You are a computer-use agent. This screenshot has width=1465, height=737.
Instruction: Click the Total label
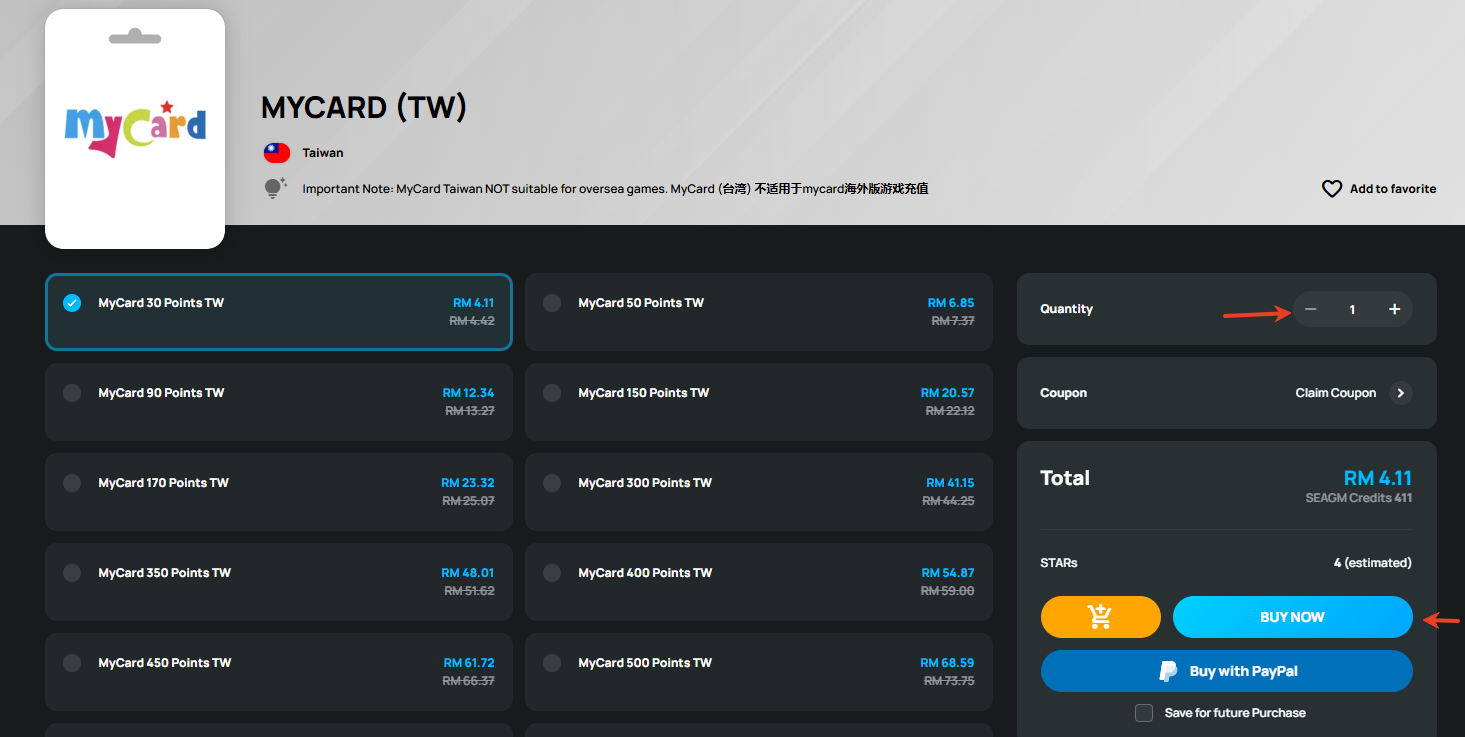[1065, 478]
